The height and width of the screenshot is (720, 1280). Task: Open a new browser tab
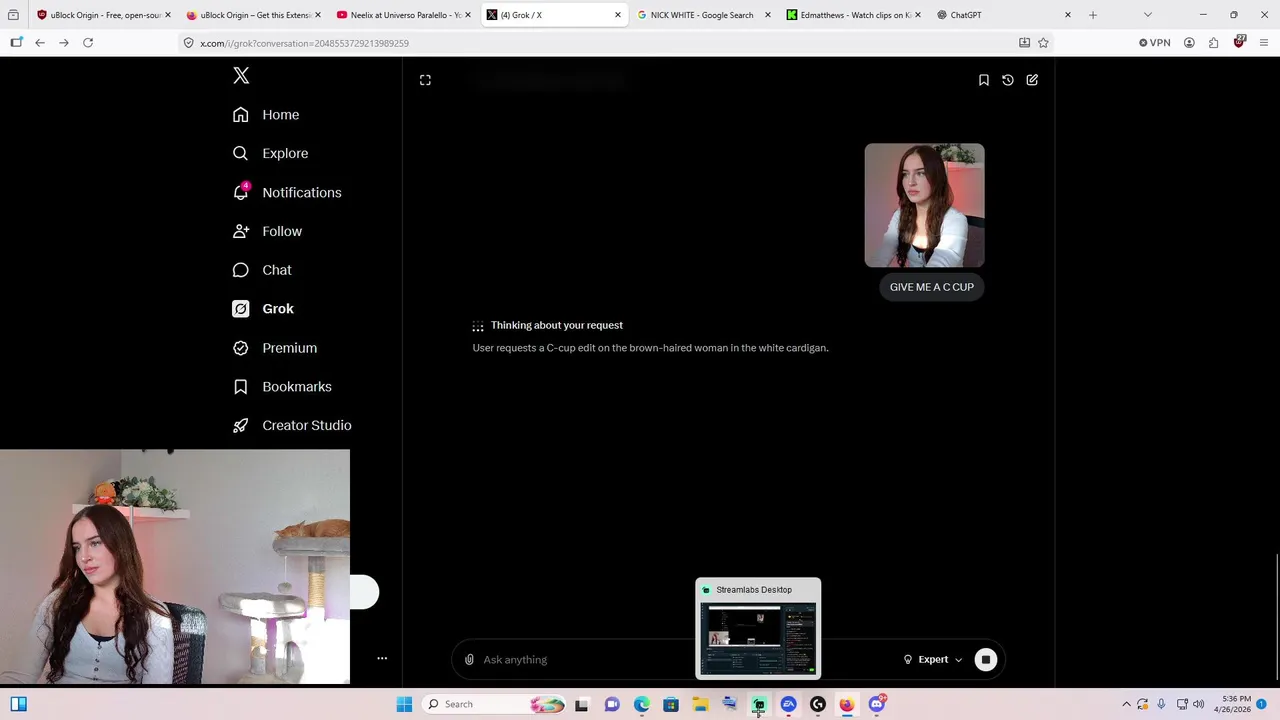click(1093, 15)
